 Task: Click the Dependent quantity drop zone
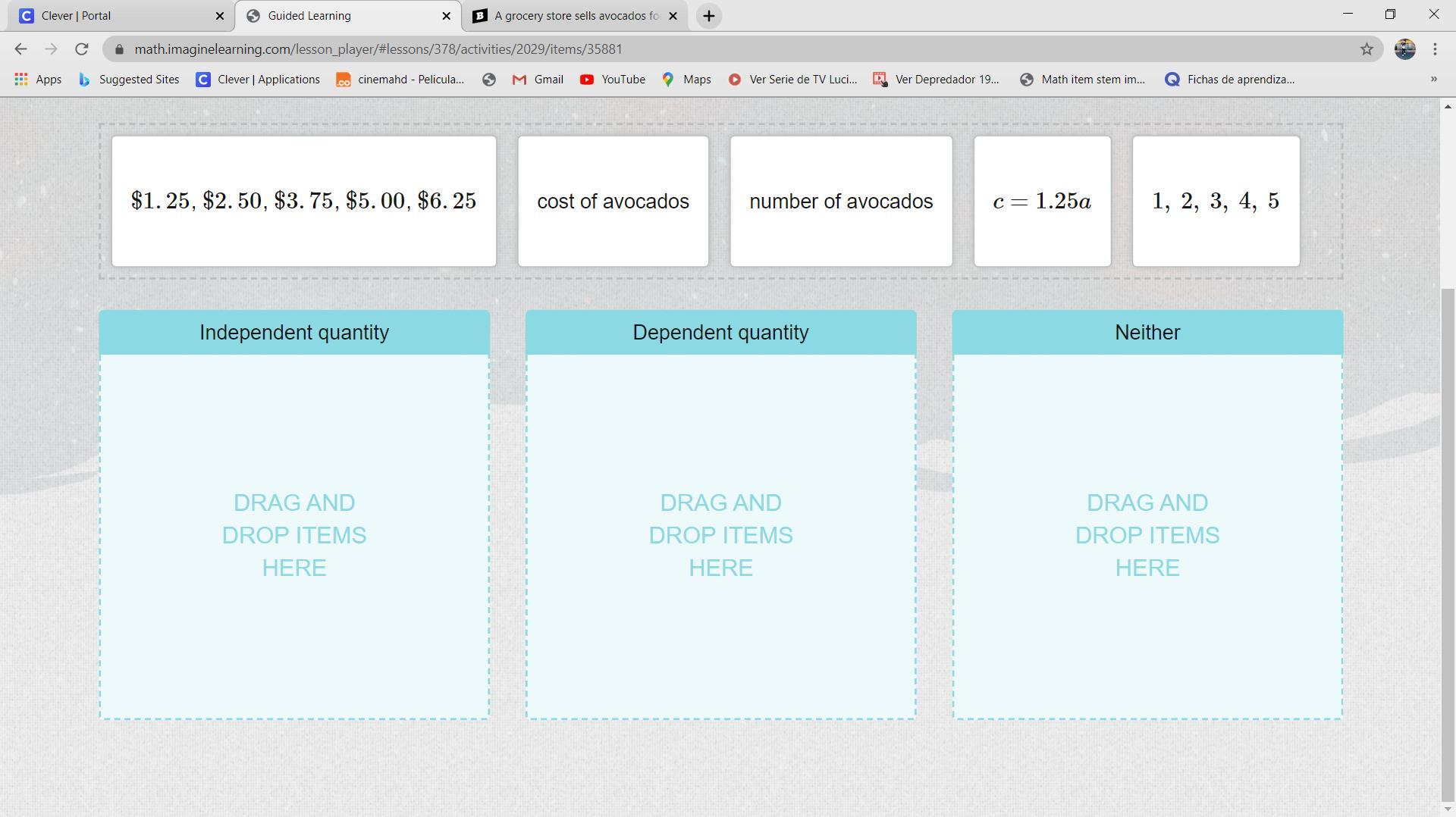[x=721, y=537]
